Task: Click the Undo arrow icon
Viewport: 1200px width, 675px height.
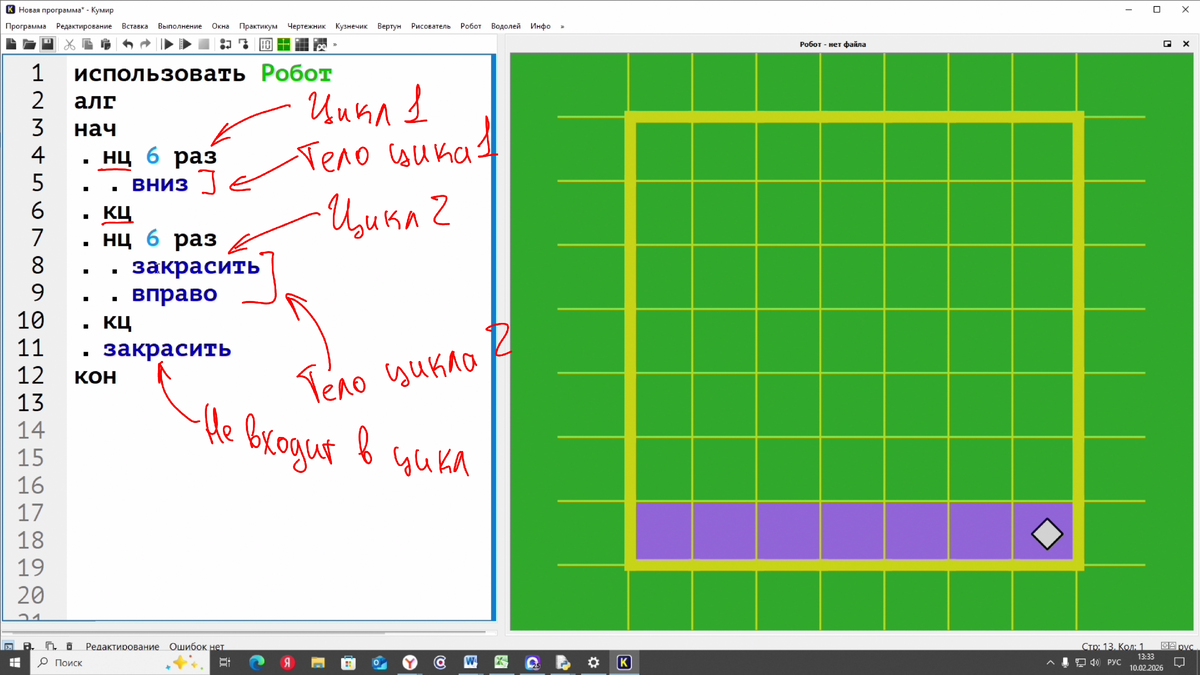Action: tap(127, 44)
